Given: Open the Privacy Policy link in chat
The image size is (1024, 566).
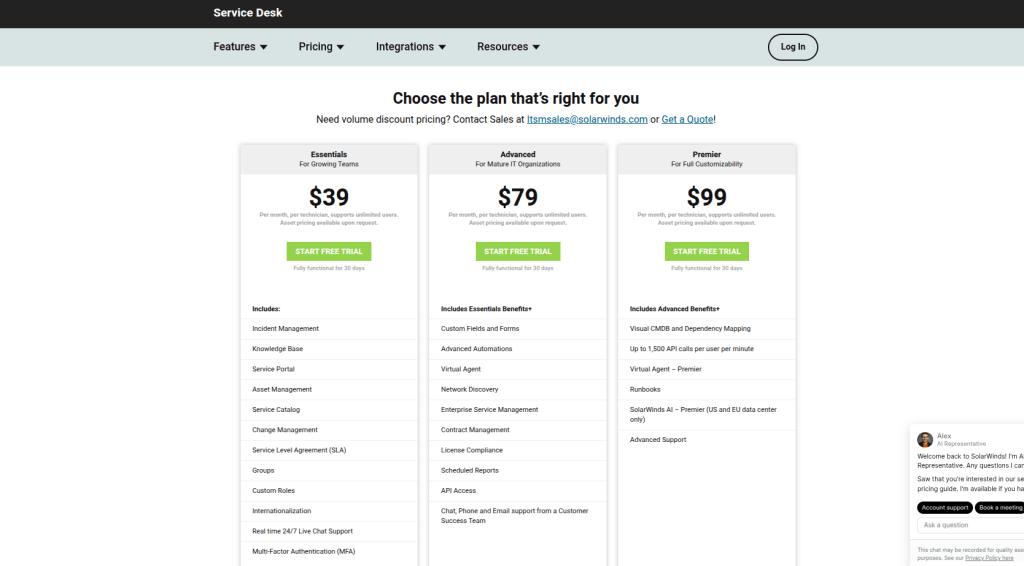Looking at the screenshot, I should coord(989,558).
